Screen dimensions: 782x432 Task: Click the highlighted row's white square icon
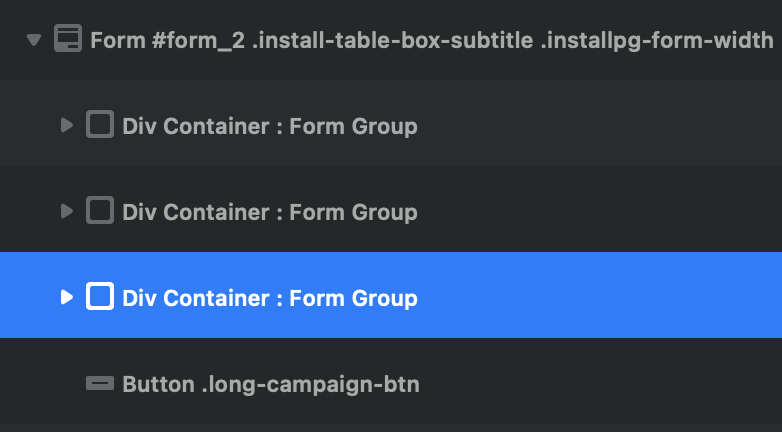point(100,297)
